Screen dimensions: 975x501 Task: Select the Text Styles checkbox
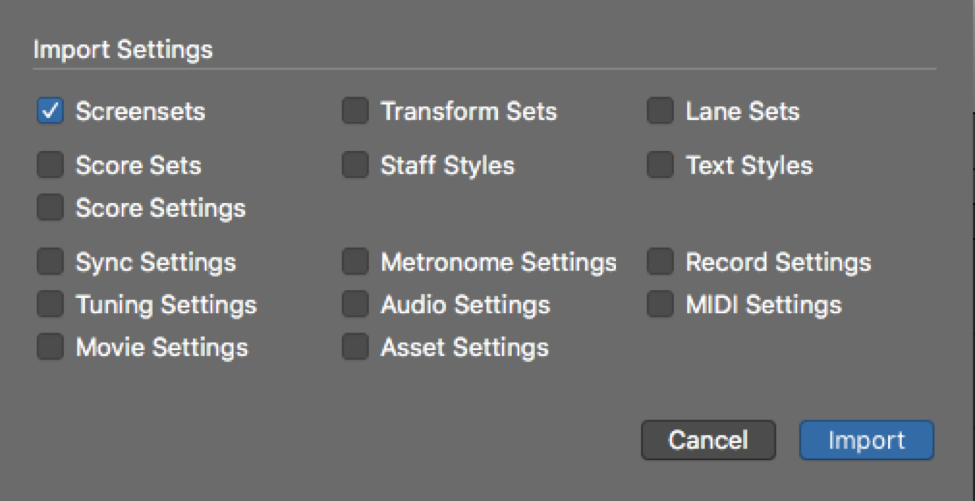click(x=660, y=165)
